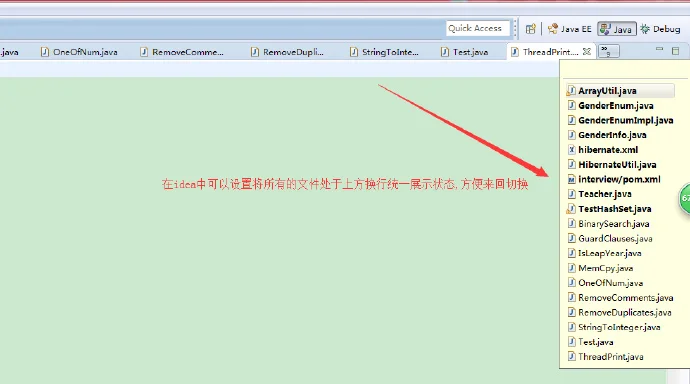Click the file icon beside HibernateUtil.java

[x=571, y=165]
